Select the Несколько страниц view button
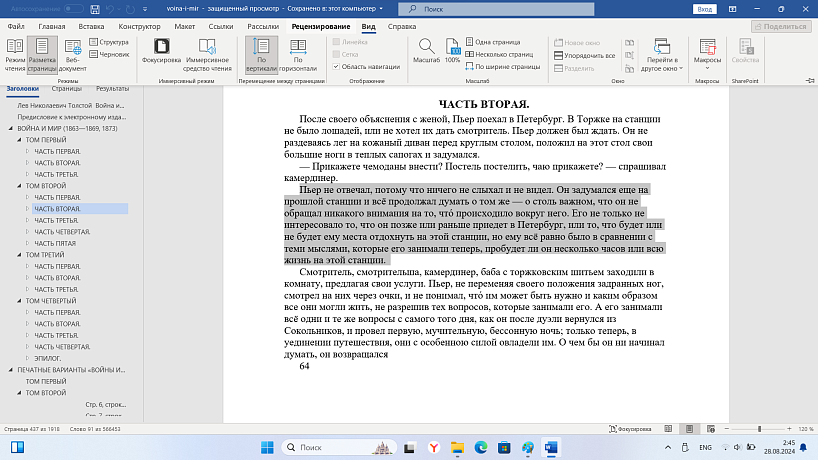Image resolution: width=818 pixels, height=460 pixels. (500, 54)
